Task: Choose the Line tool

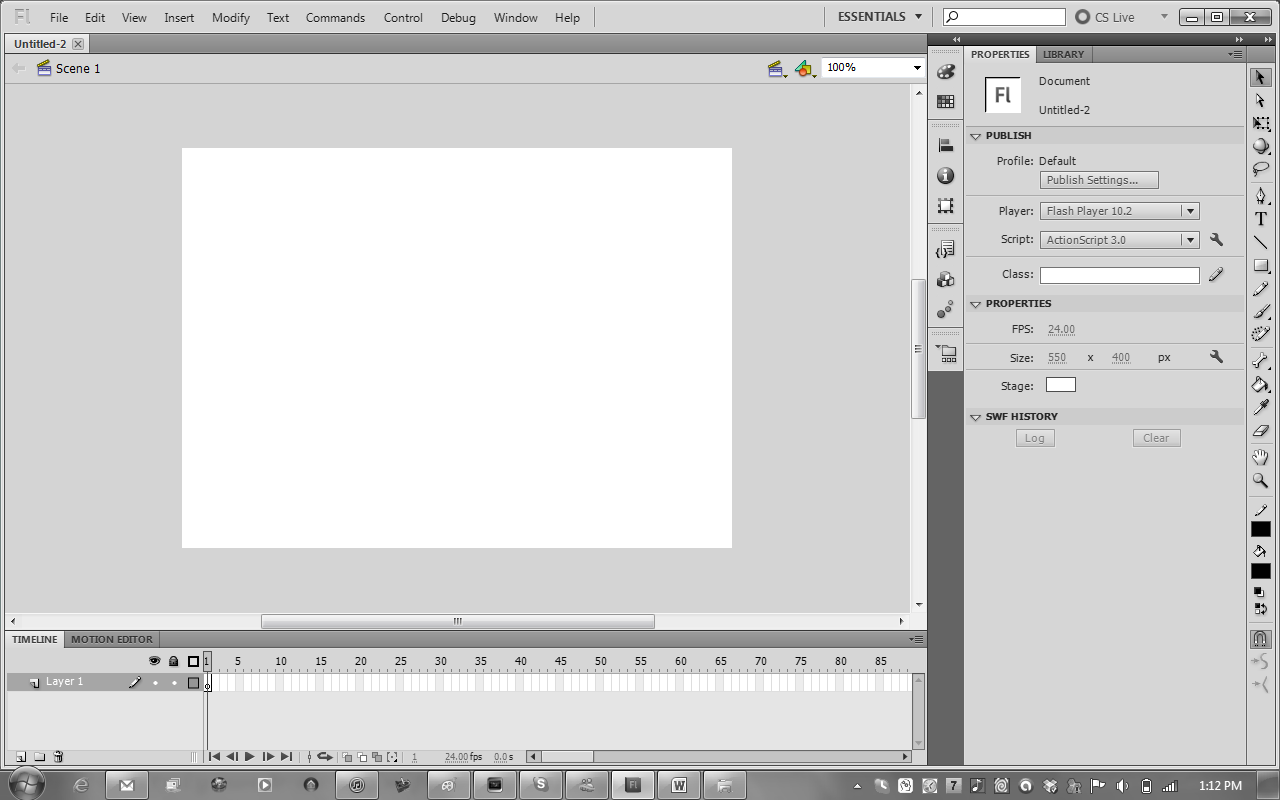Action: tap(1261, 242)
